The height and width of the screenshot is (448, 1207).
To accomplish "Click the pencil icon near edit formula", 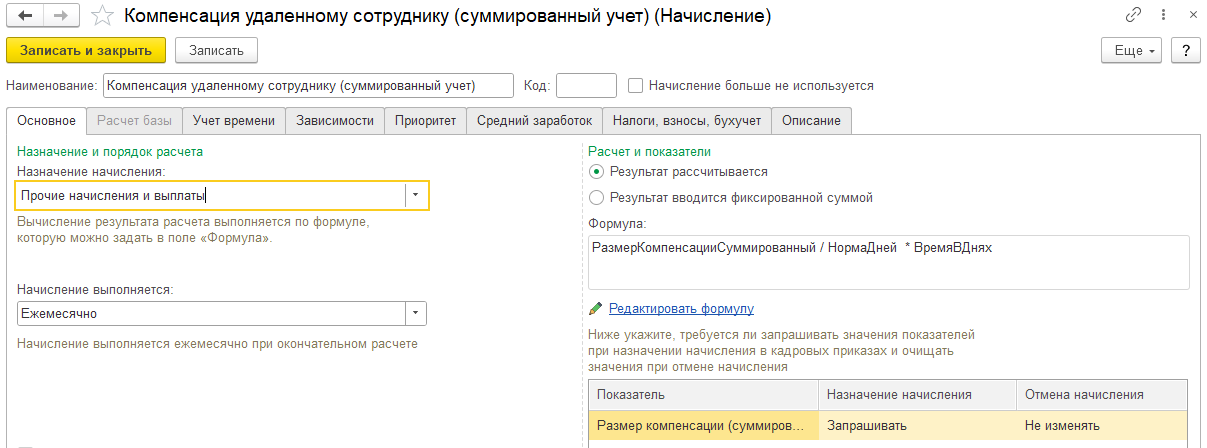I will [596, 308].
